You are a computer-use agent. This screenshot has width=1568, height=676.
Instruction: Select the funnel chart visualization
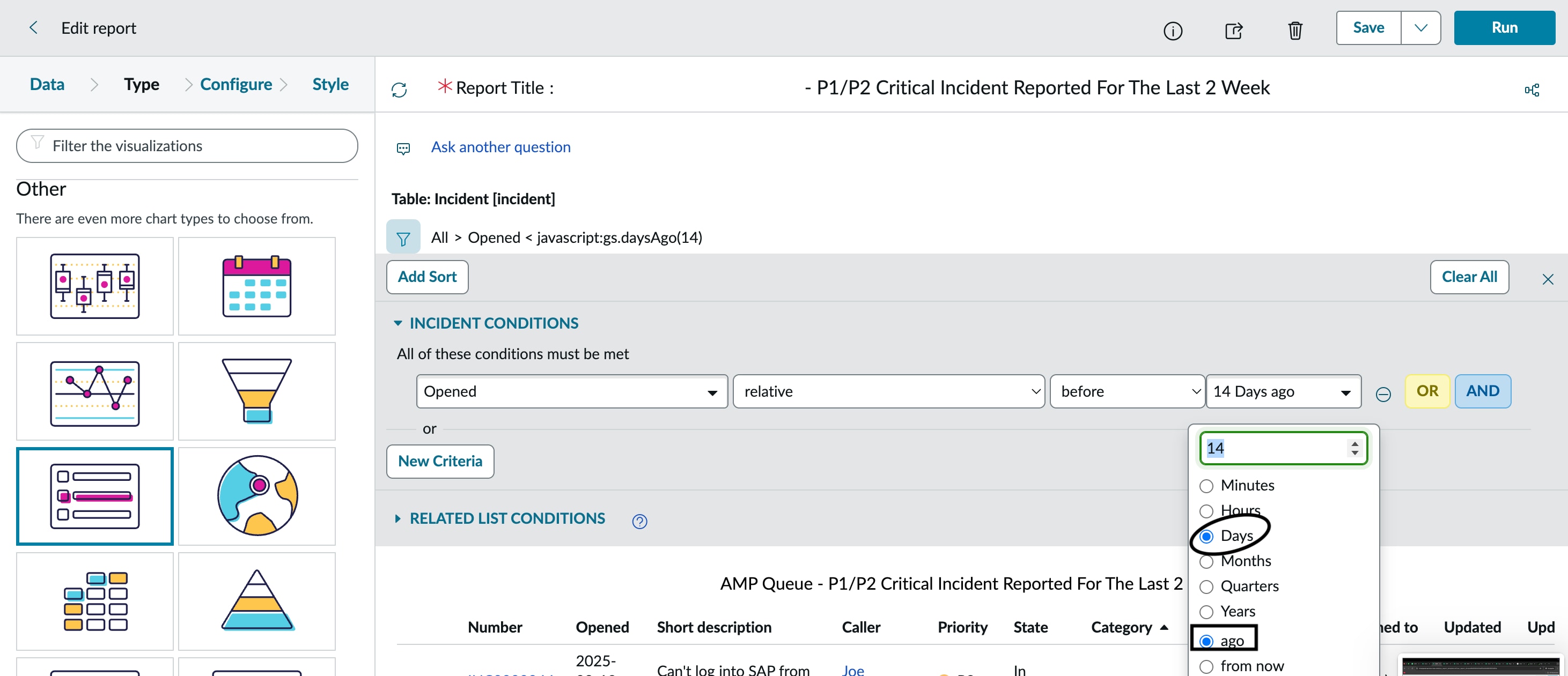click(256, 391)
